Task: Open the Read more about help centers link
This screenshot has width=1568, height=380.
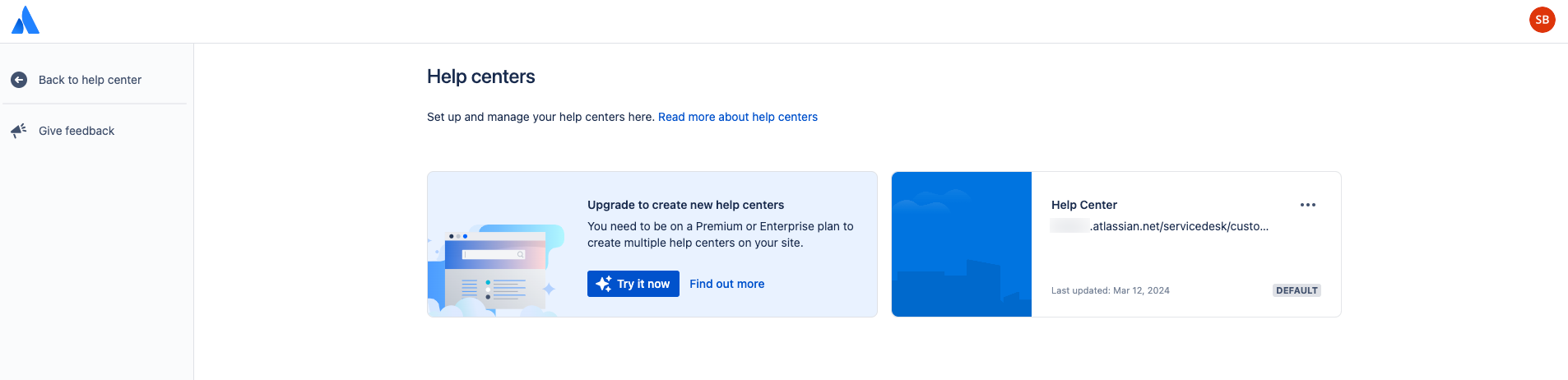Action: click(737, 117)
